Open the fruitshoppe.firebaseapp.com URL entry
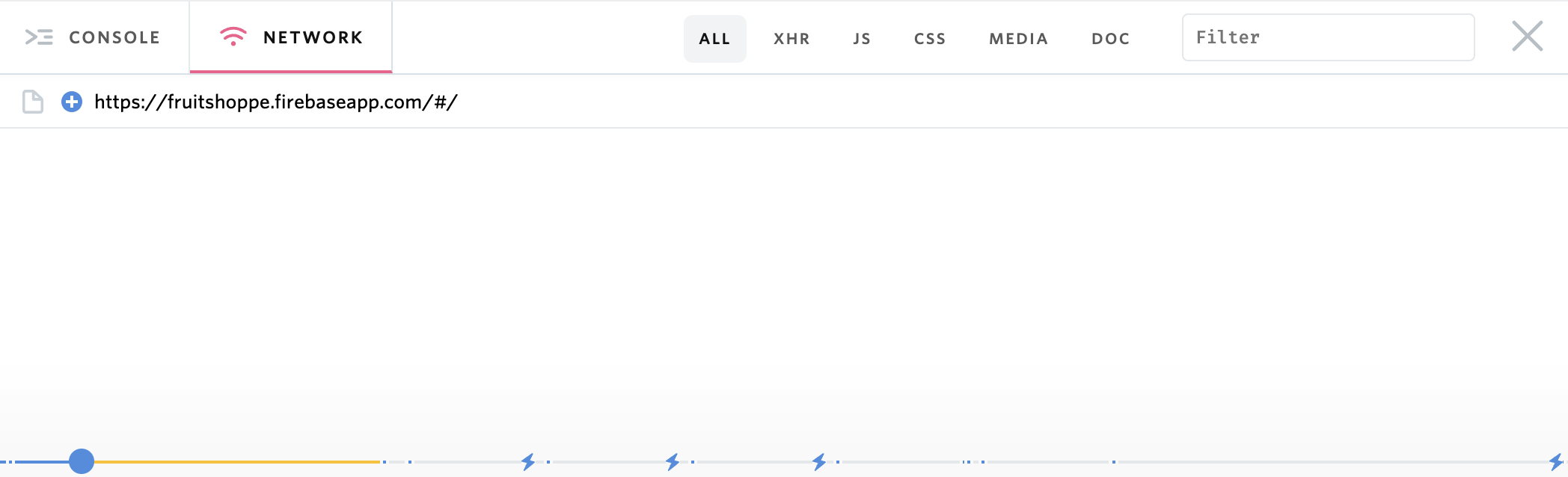The height and width of the screenshot is (477, 1568). (275, 102)
